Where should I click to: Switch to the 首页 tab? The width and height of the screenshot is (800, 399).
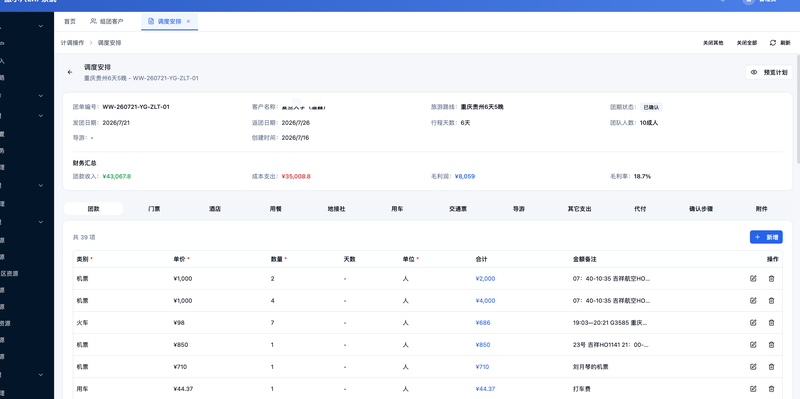(70, 21)
